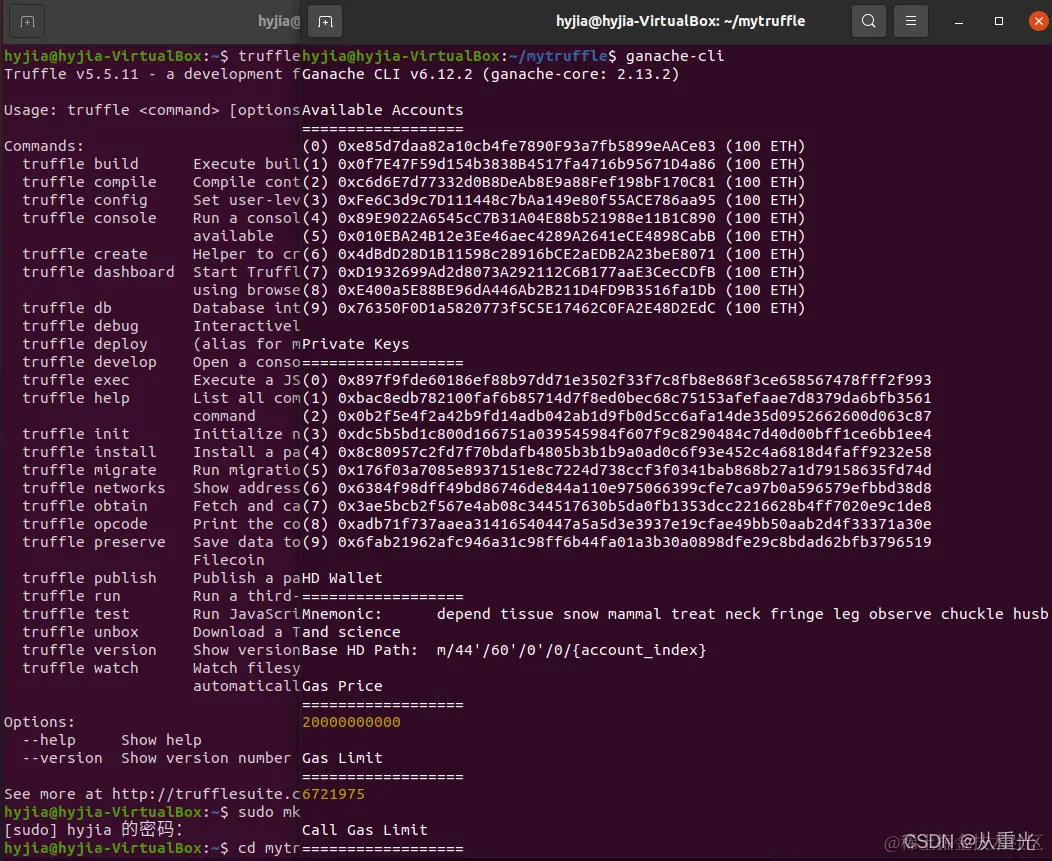Open hamburger menu in mytruffle terminal

910,21
